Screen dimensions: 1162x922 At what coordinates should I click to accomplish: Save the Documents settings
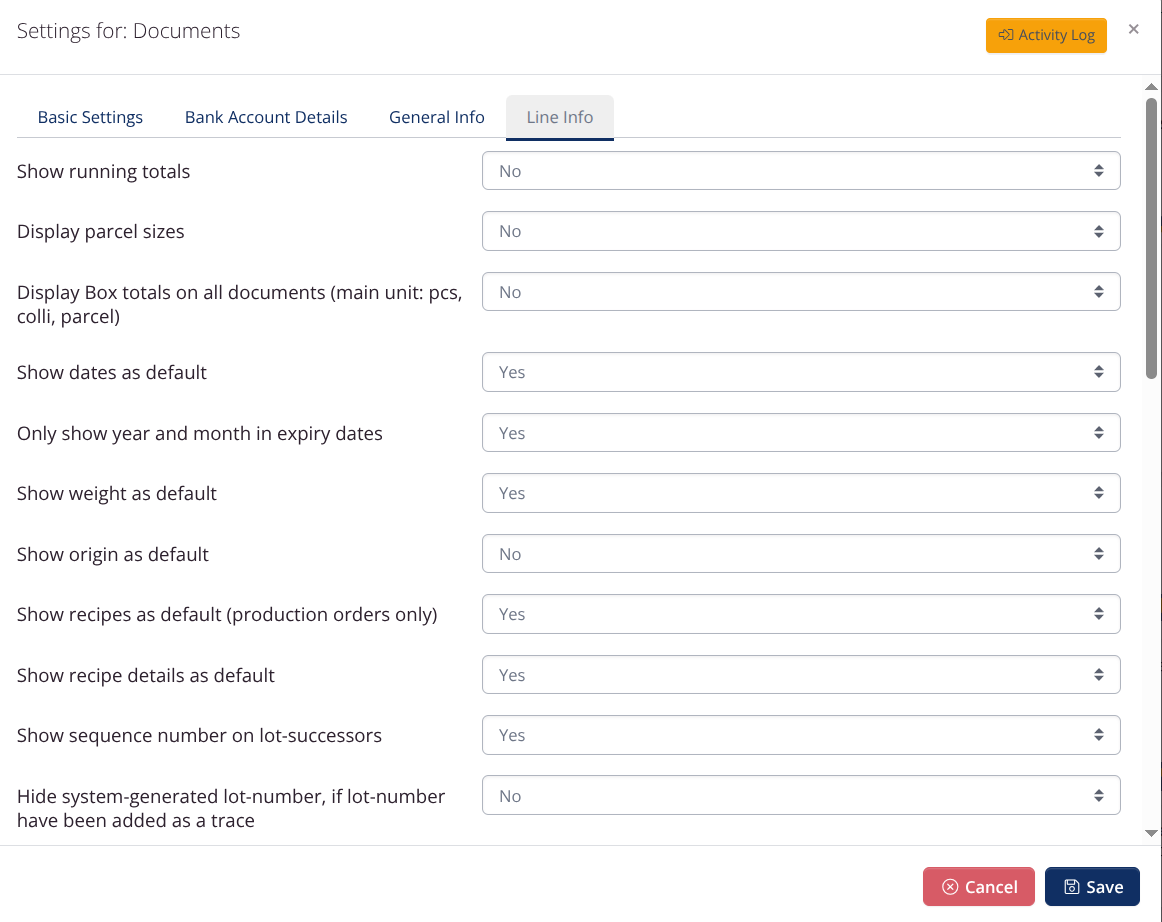[x=1092, y=886]
